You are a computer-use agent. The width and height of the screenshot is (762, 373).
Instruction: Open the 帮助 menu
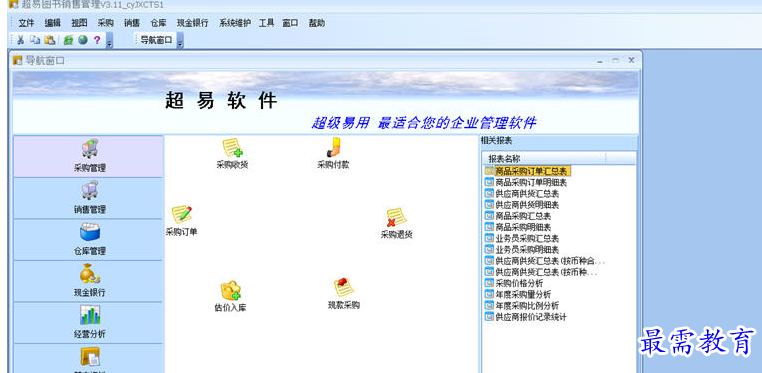point(317,23)
